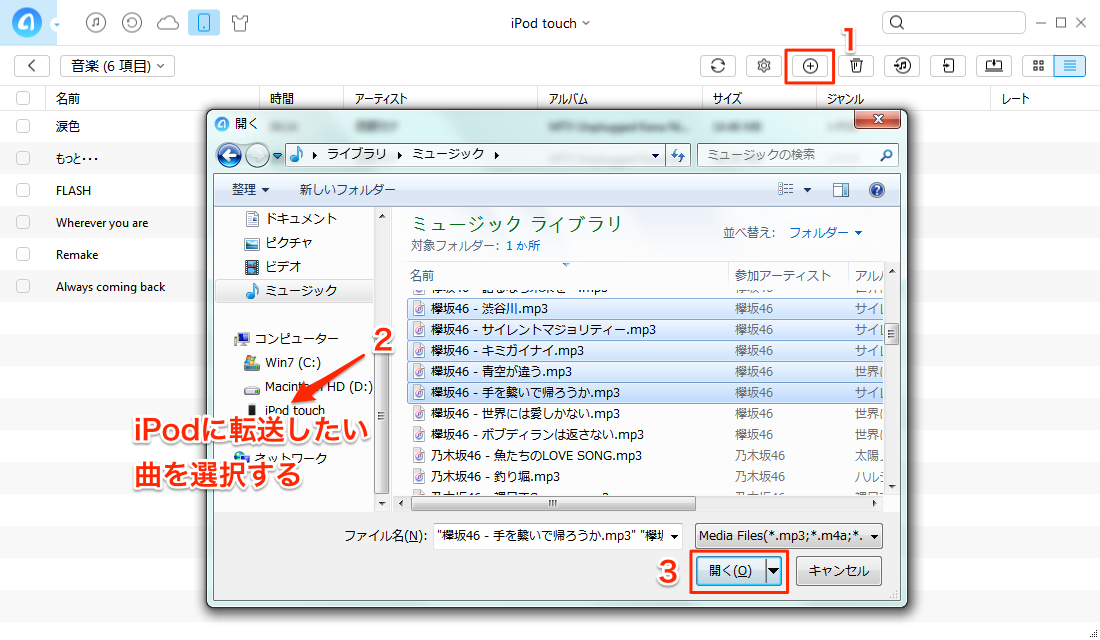Check the box for Always coming back
Screen dimensions: 1100x640
point(23,286)
